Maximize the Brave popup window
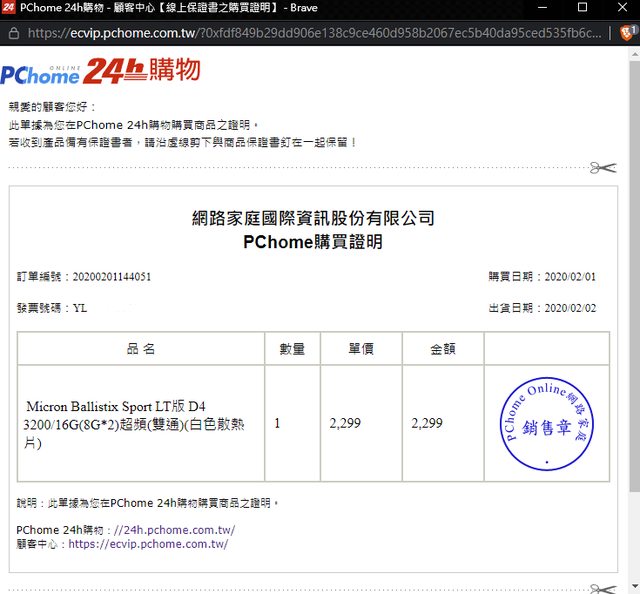This screenshot has width=640, height=594. pyautogui.click(x=581, y=8)
